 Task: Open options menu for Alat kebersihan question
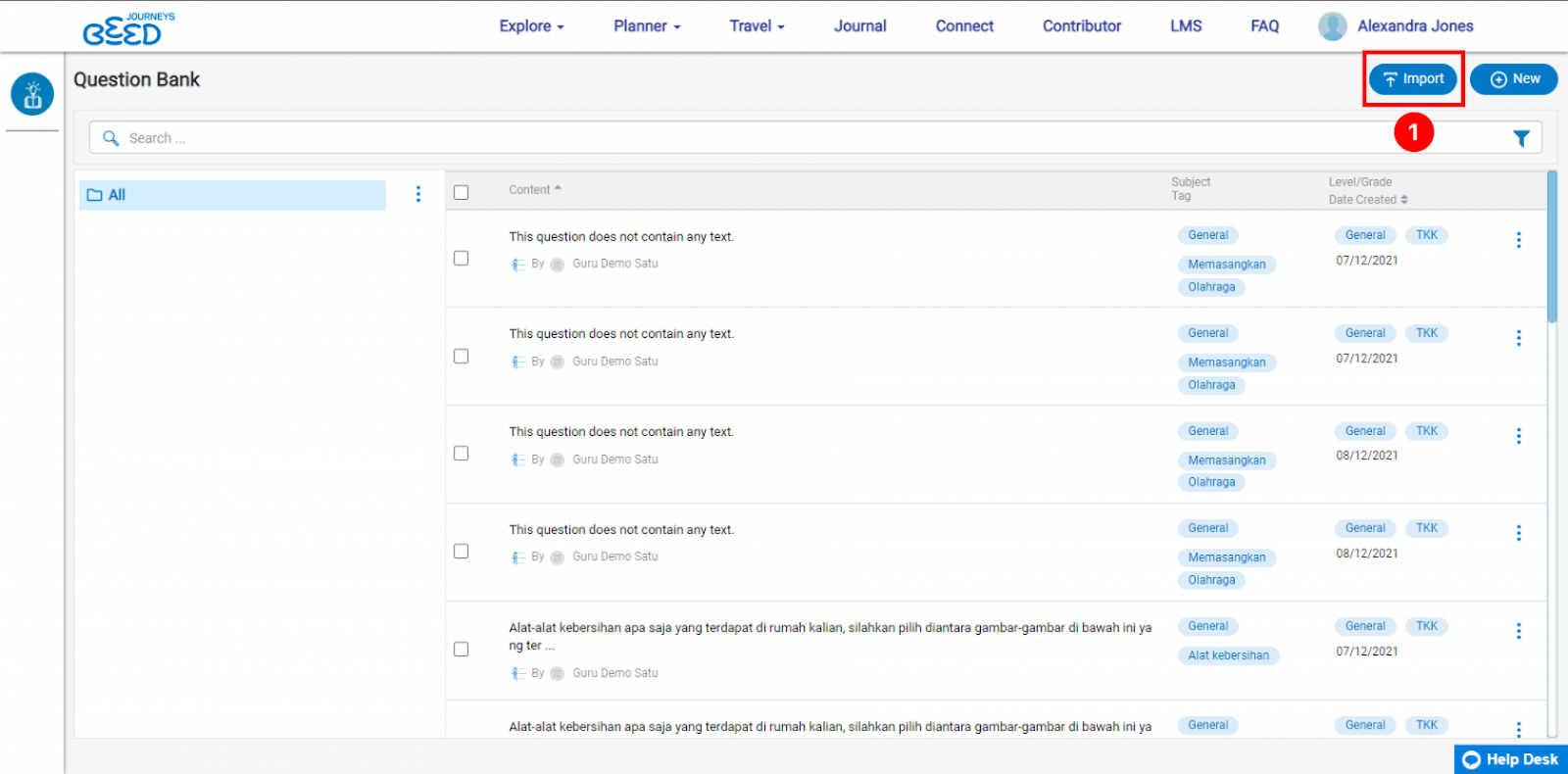click(x=1518, y=631)
